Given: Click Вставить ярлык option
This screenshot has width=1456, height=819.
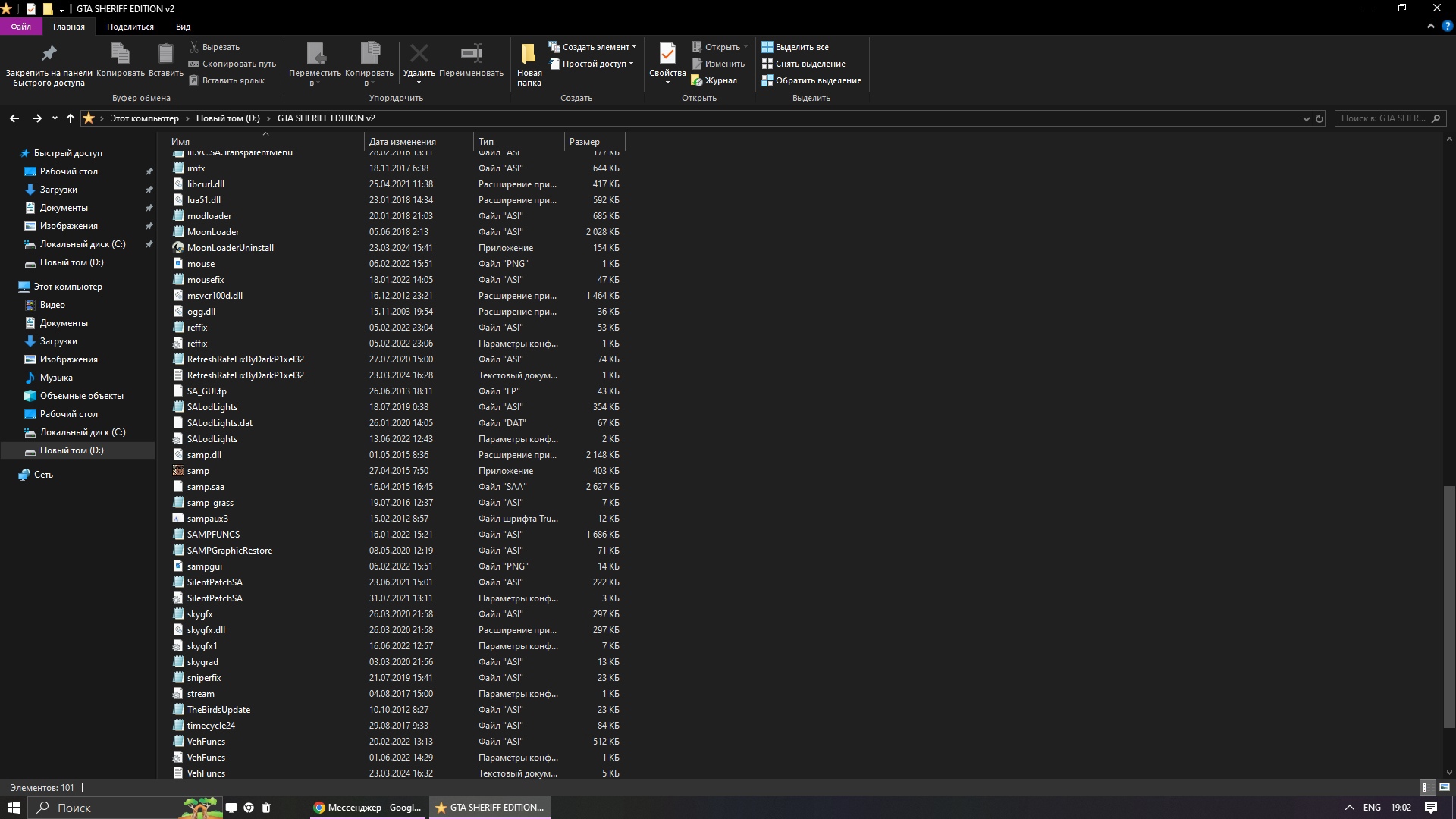Looking at the screenshot, I should tap(227, 80).
